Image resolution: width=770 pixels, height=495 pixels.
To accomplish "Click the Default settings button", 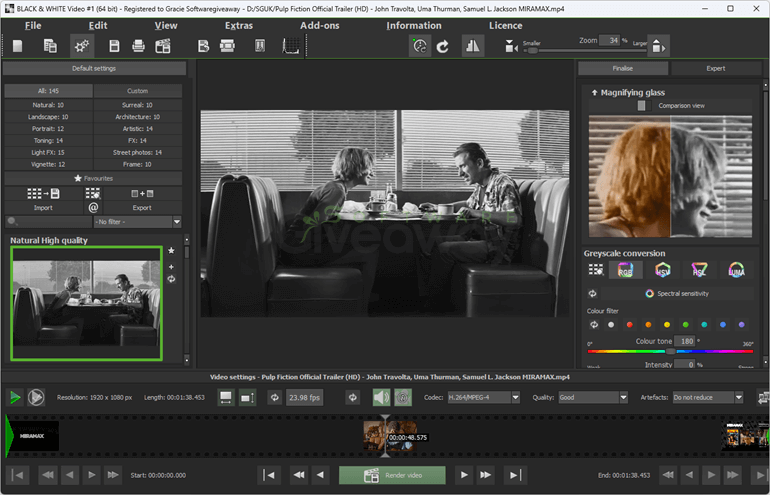I will coord(94,68).
